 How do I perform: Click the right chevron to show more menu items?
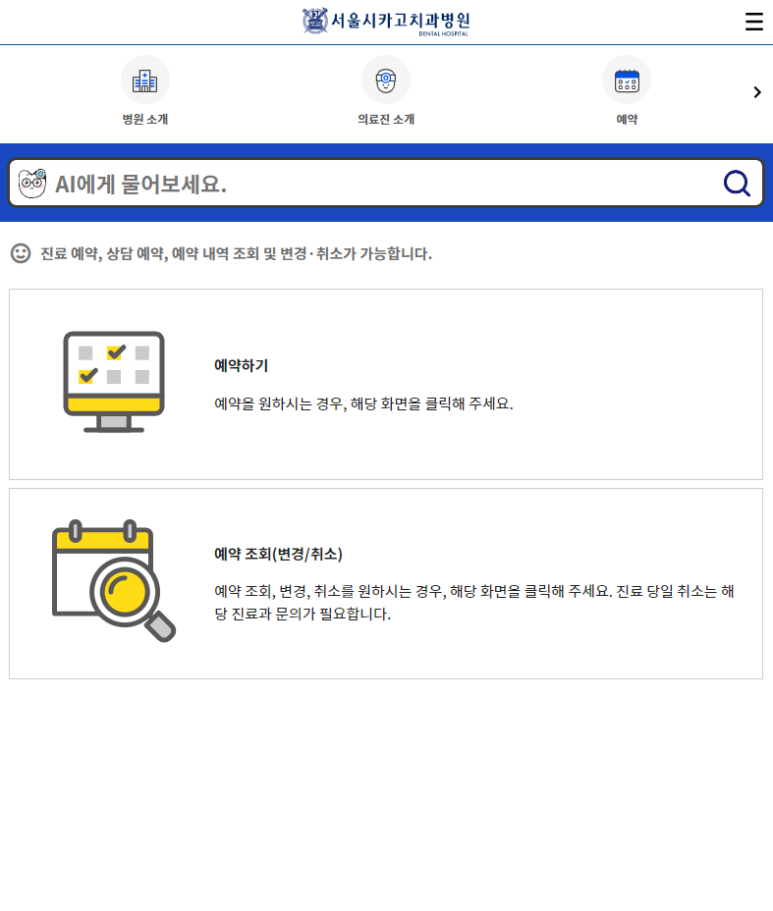click(x=757, y=92)
